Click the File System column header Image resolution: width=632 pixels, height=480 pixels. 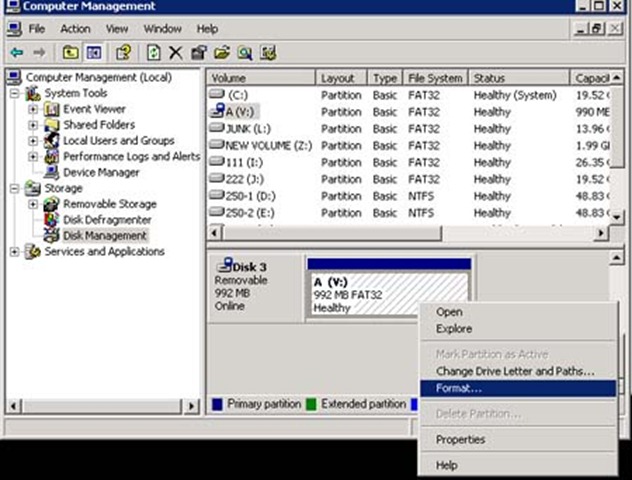click(x=435, y=78)
